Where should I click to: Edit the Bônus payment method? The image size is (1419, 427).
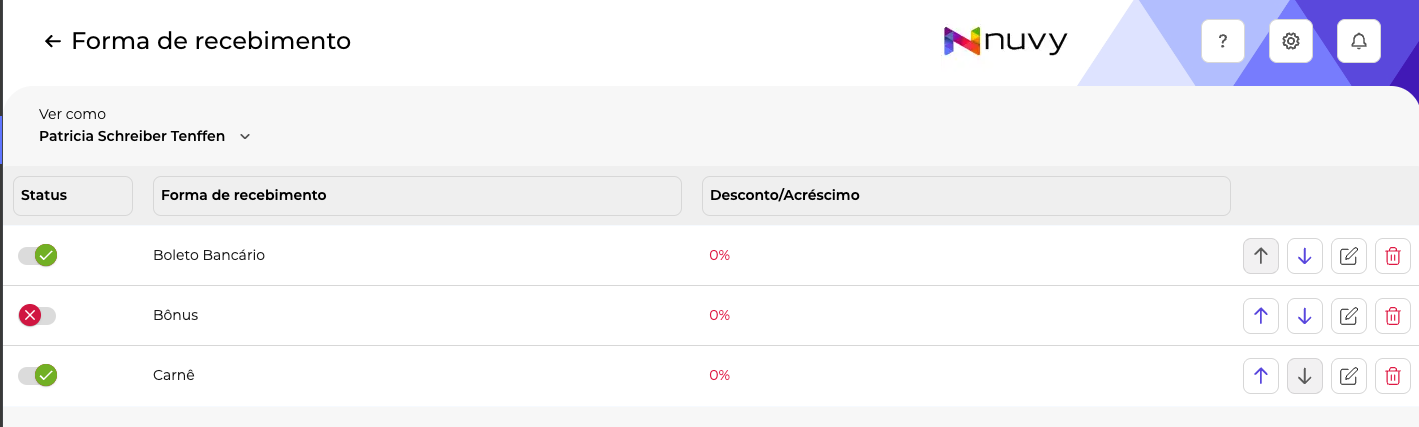1348,316
